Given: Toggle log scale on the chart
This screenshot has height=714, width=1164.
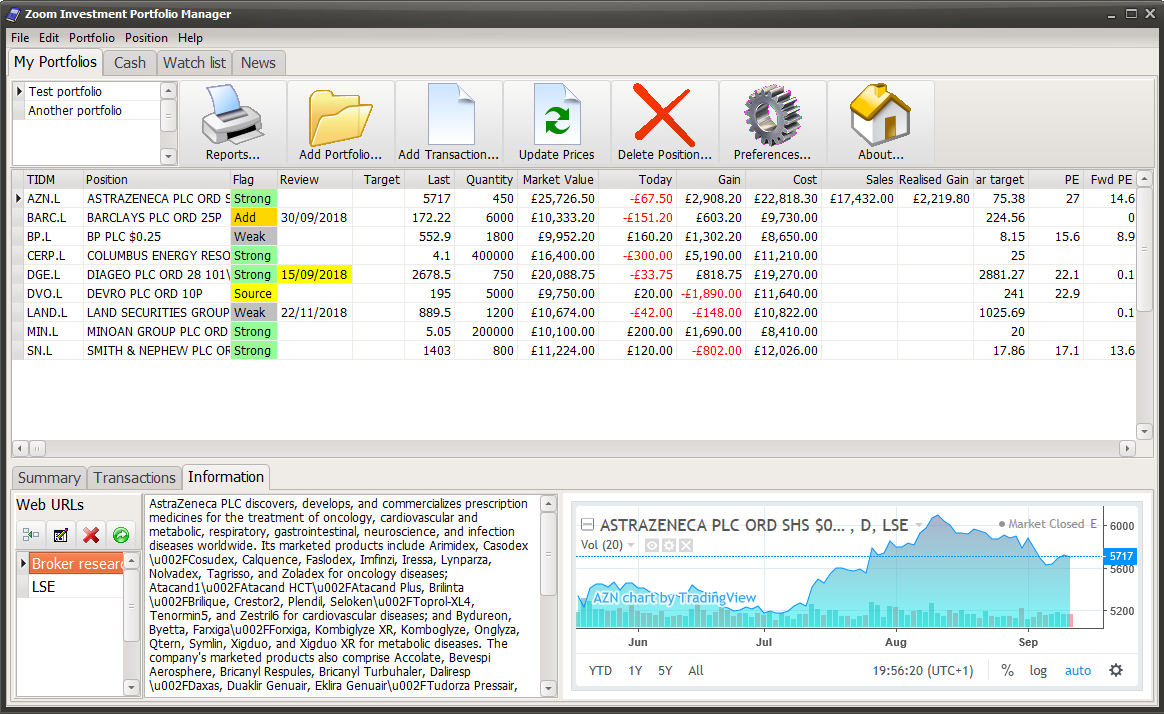Looking at the screenshot, I should click(1038, 670).
